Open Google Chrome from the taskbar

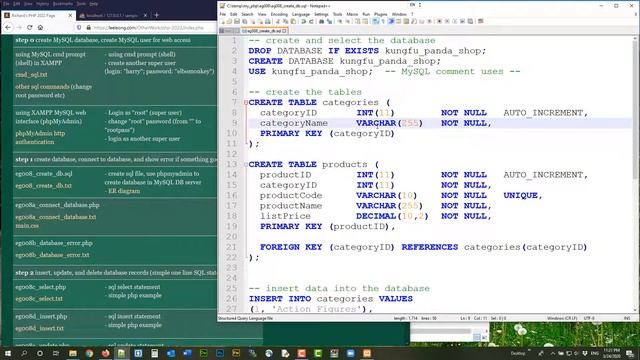point(89,353)
